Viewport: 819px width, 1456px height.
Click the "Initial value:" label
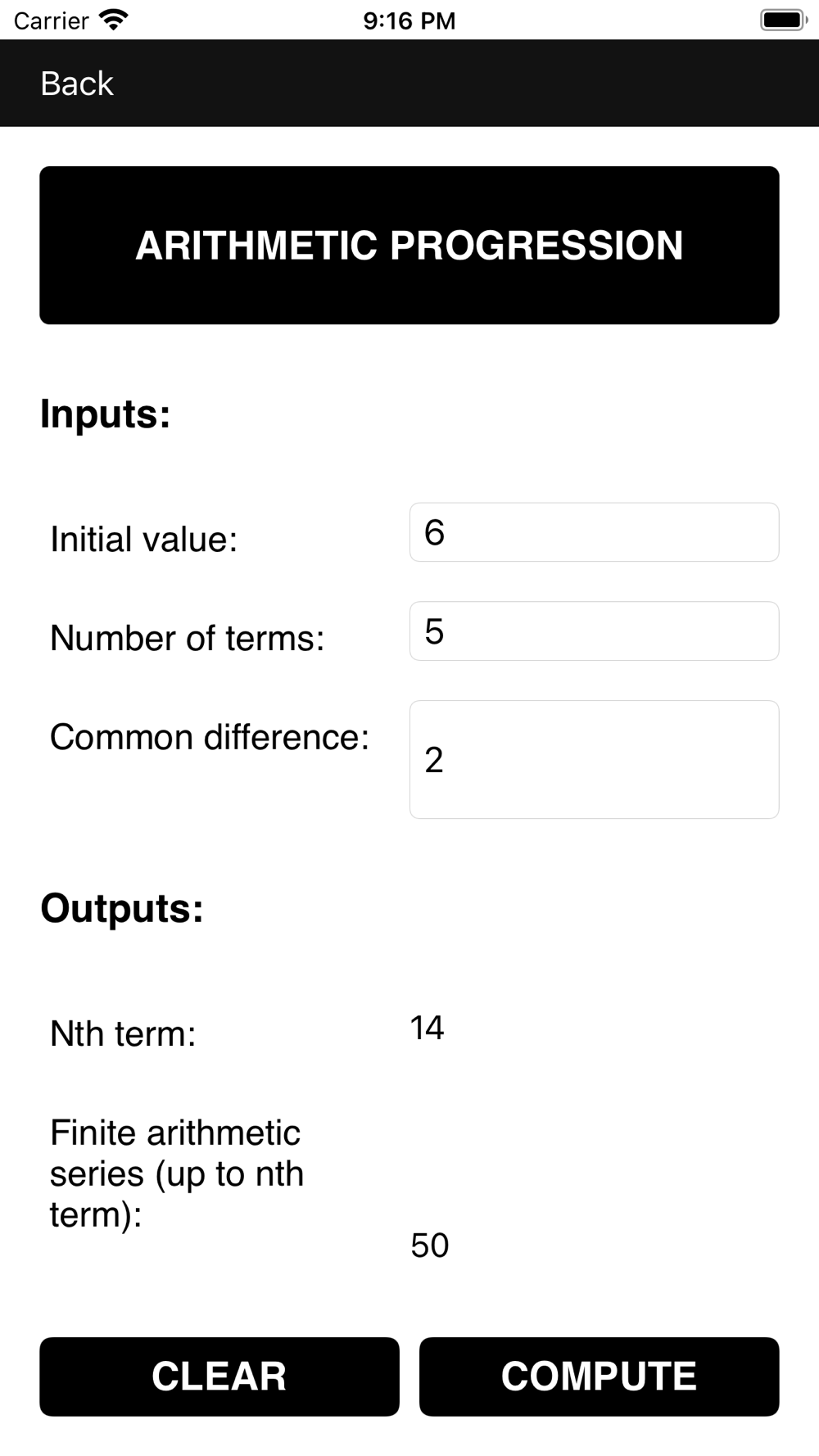pos(144,540)
